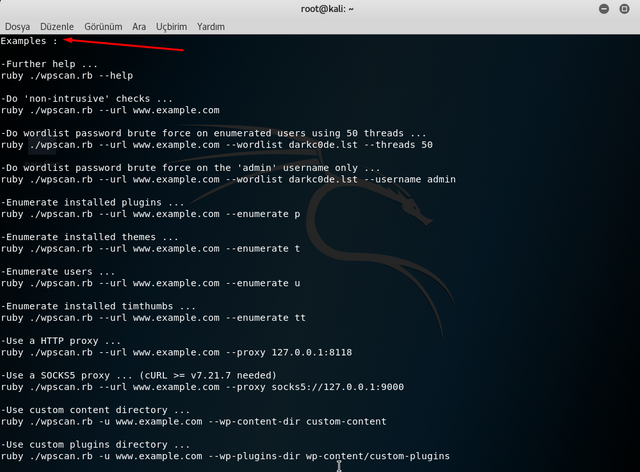This screenshot has height=472, width=640.
Task: Click the '--proxy 127.0.0.1:8118' command line
Action: [x=176, y=352]
